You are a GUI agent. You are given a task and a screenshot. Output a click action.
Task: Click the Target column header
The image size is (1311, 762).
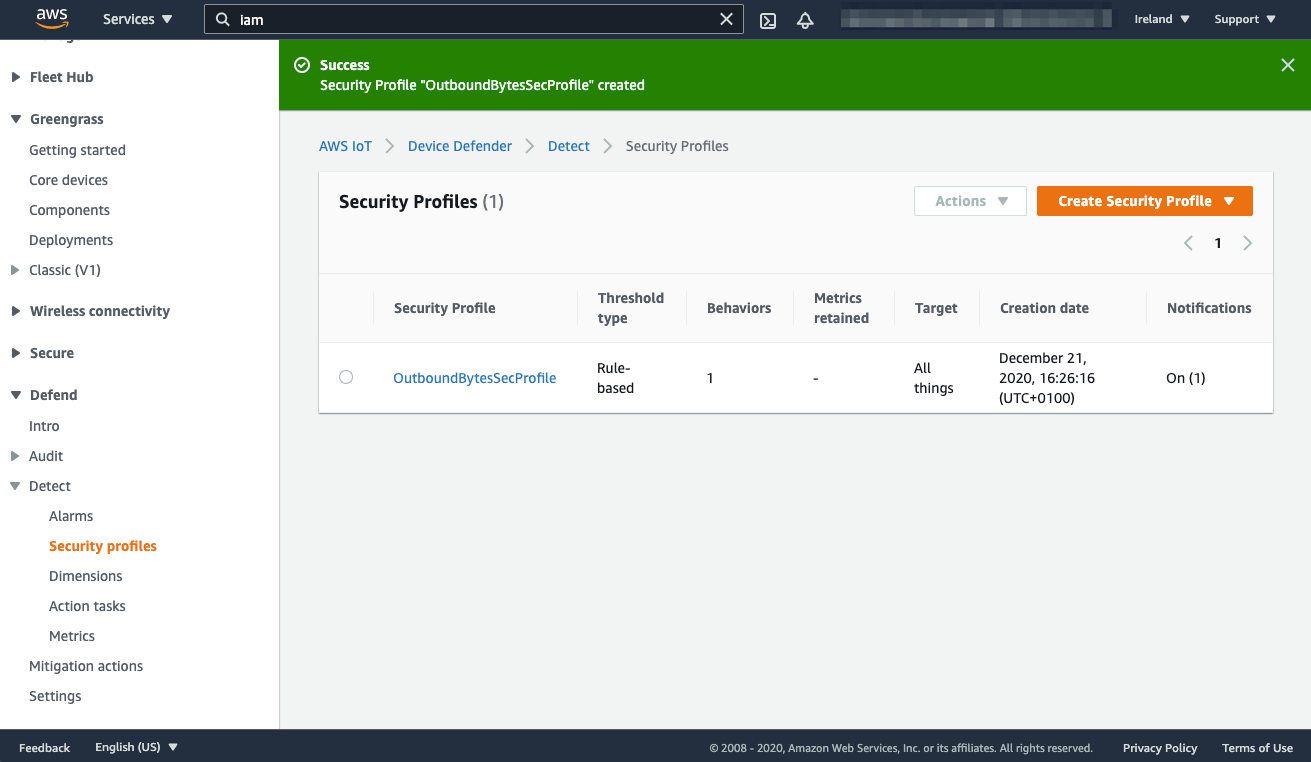click(936, 308)
